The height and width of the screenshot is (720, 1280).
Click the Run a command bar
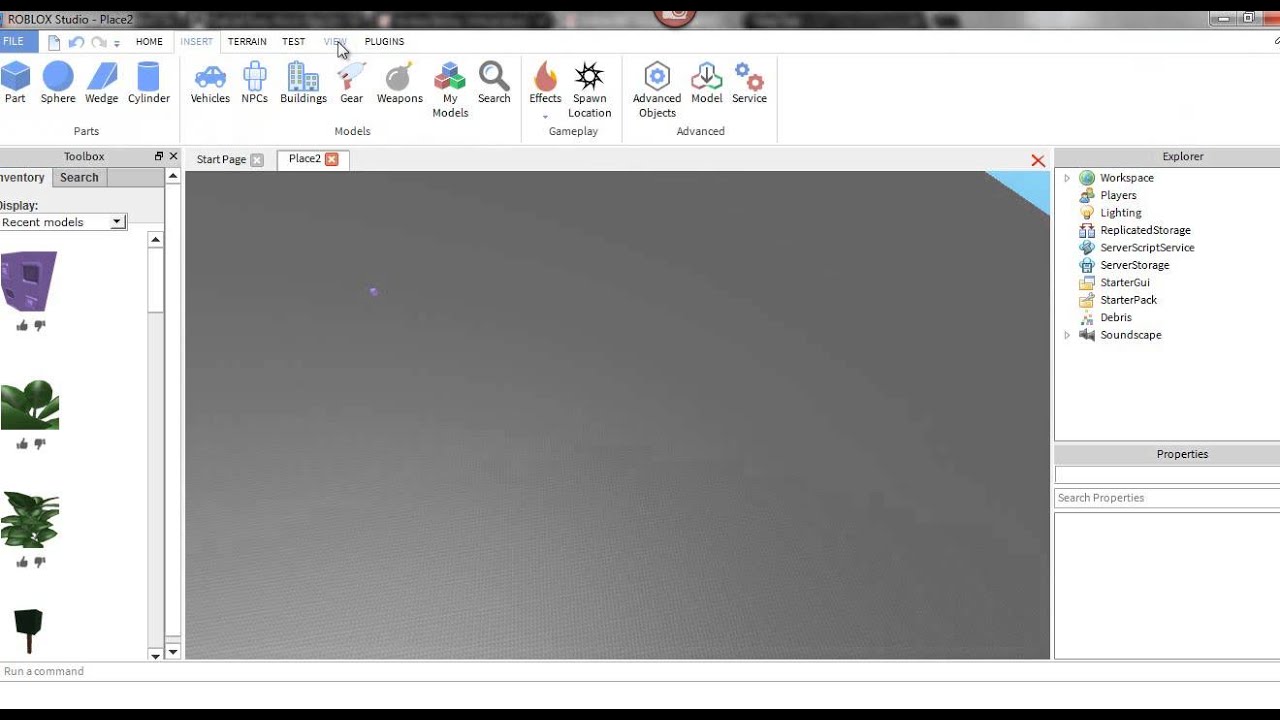pyautogui.click(x=640, y=671)
